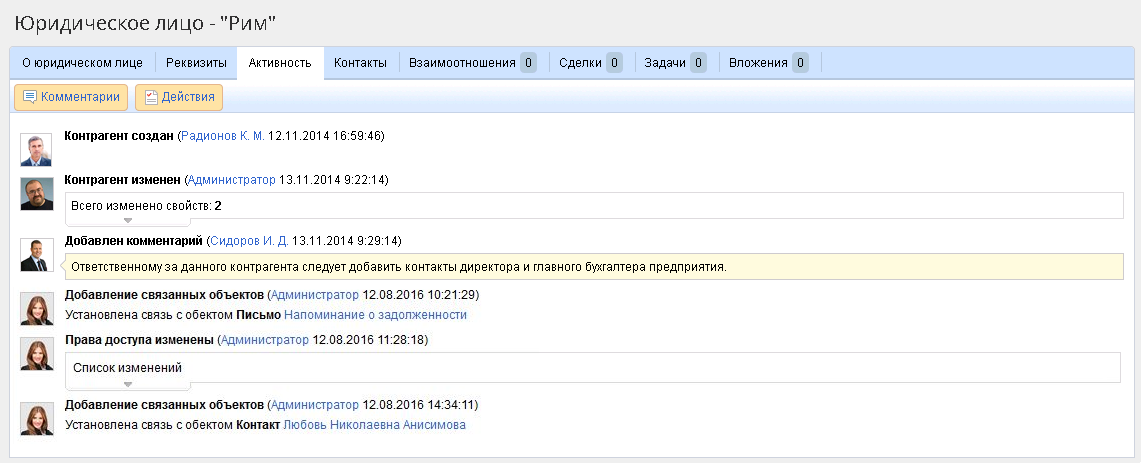This screenshot has height=463, width=1141.
Task: Go to the Задачи tab
Action: pyautogui.click(x=675, y=63)
